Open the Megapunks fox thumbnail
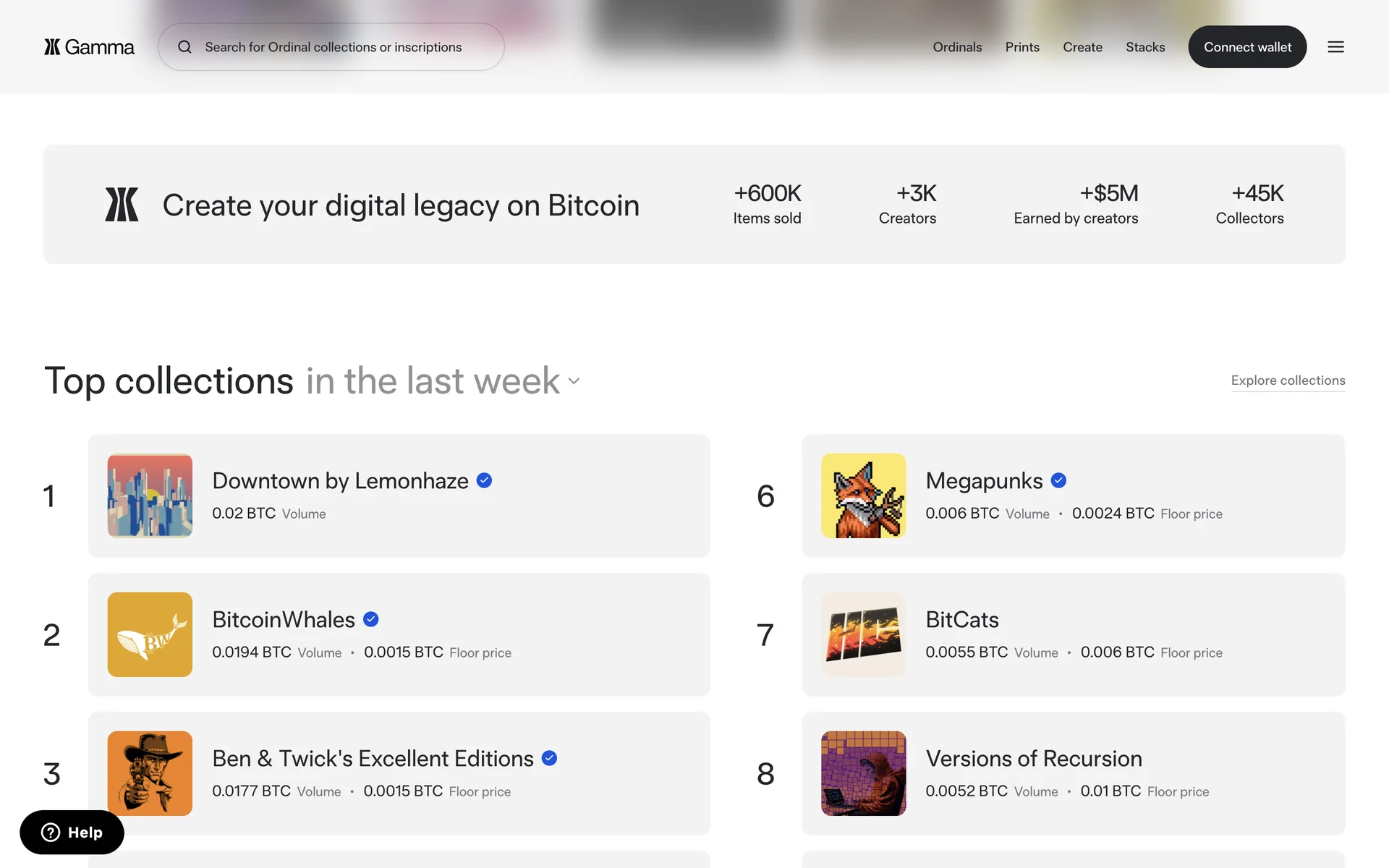The width and height of the screenshot is (1389, 868). pos(863,495)
